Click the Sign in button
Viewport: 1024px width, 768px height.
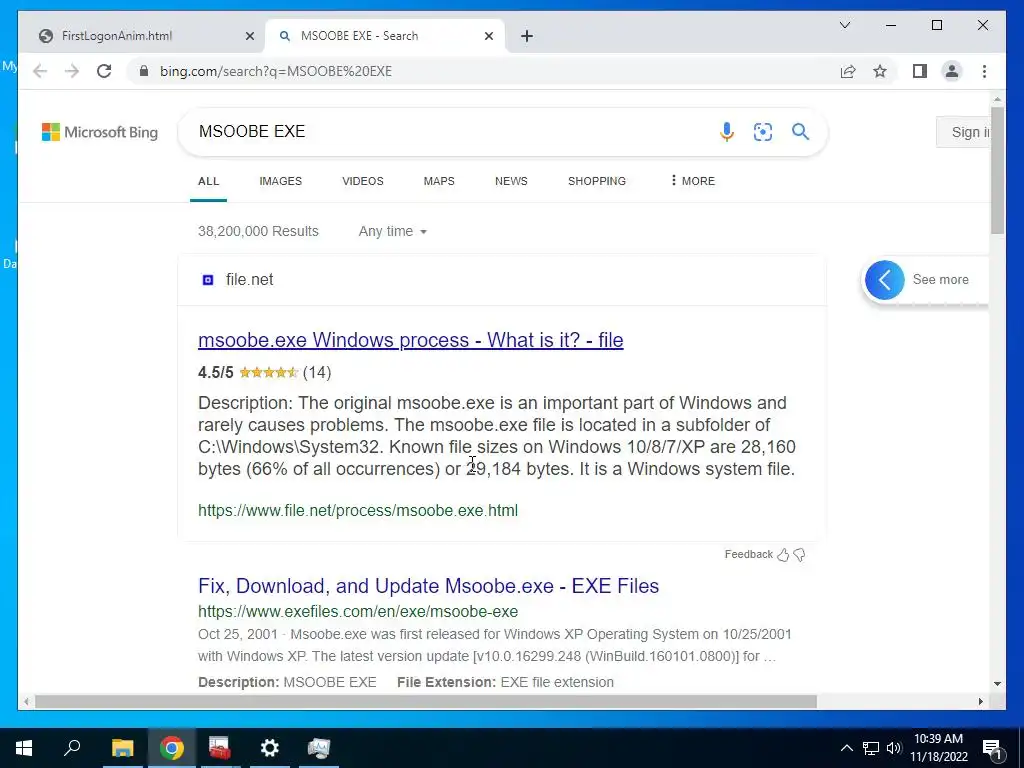tap(962, 132)
